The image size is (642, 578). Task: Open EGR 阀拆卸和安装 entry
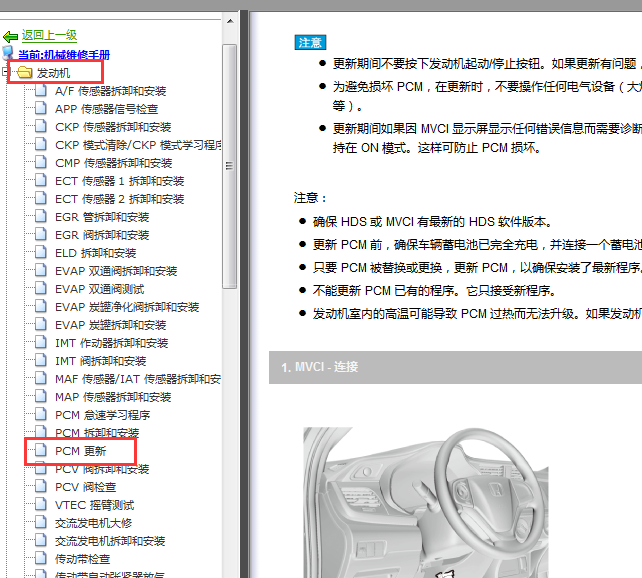[x=102, y=235]
